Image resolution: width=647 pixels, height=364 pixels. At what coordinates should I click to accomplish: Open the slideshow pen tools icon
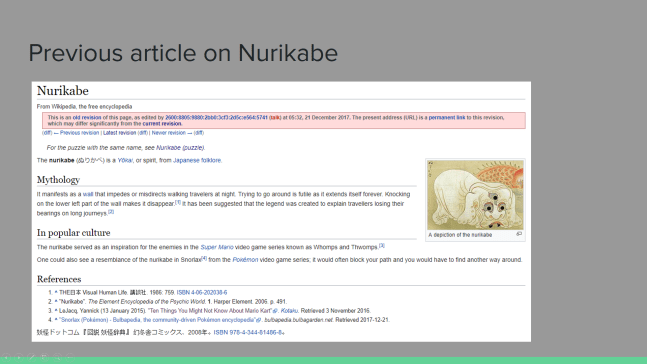click(32, 357)
